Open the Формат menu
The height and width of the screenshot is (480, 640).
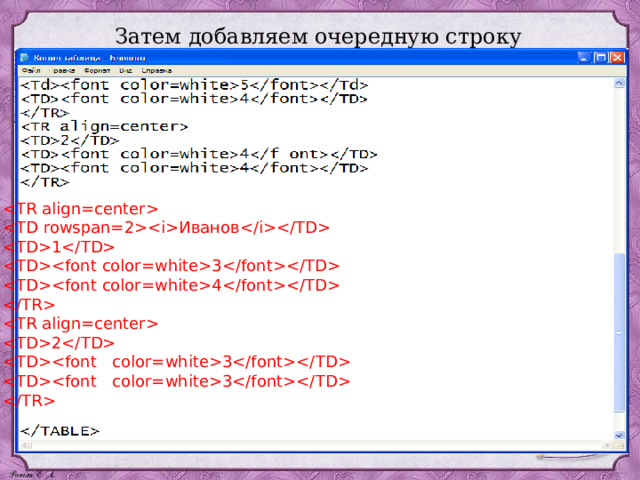(97, 71)
